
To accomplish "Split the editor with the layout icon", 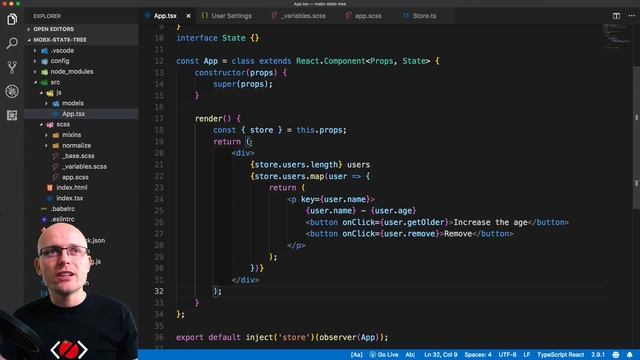I will [x=616, y=16].
